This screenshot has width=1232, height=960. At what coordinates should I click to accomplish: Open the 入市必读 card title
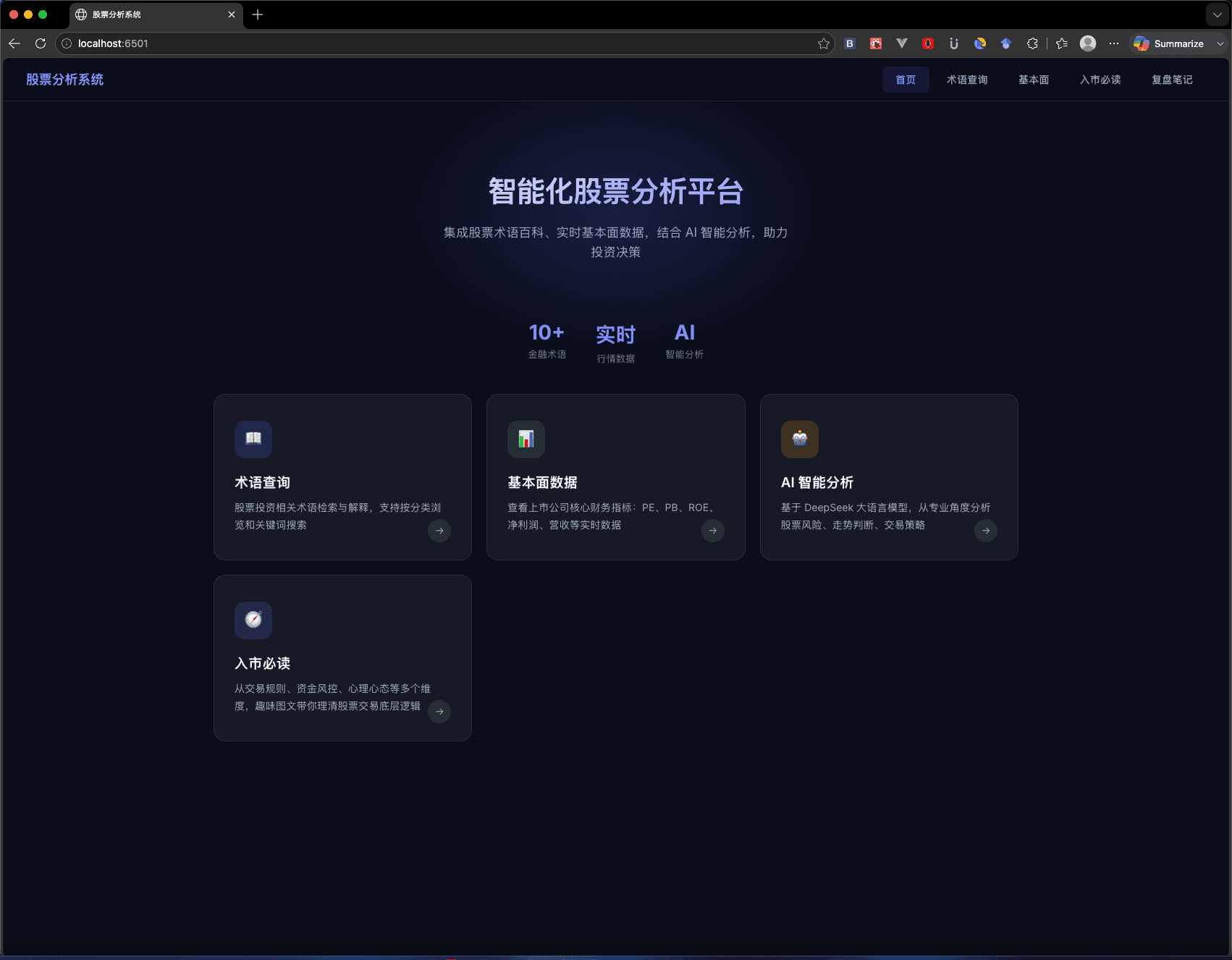tap(262, 664)
